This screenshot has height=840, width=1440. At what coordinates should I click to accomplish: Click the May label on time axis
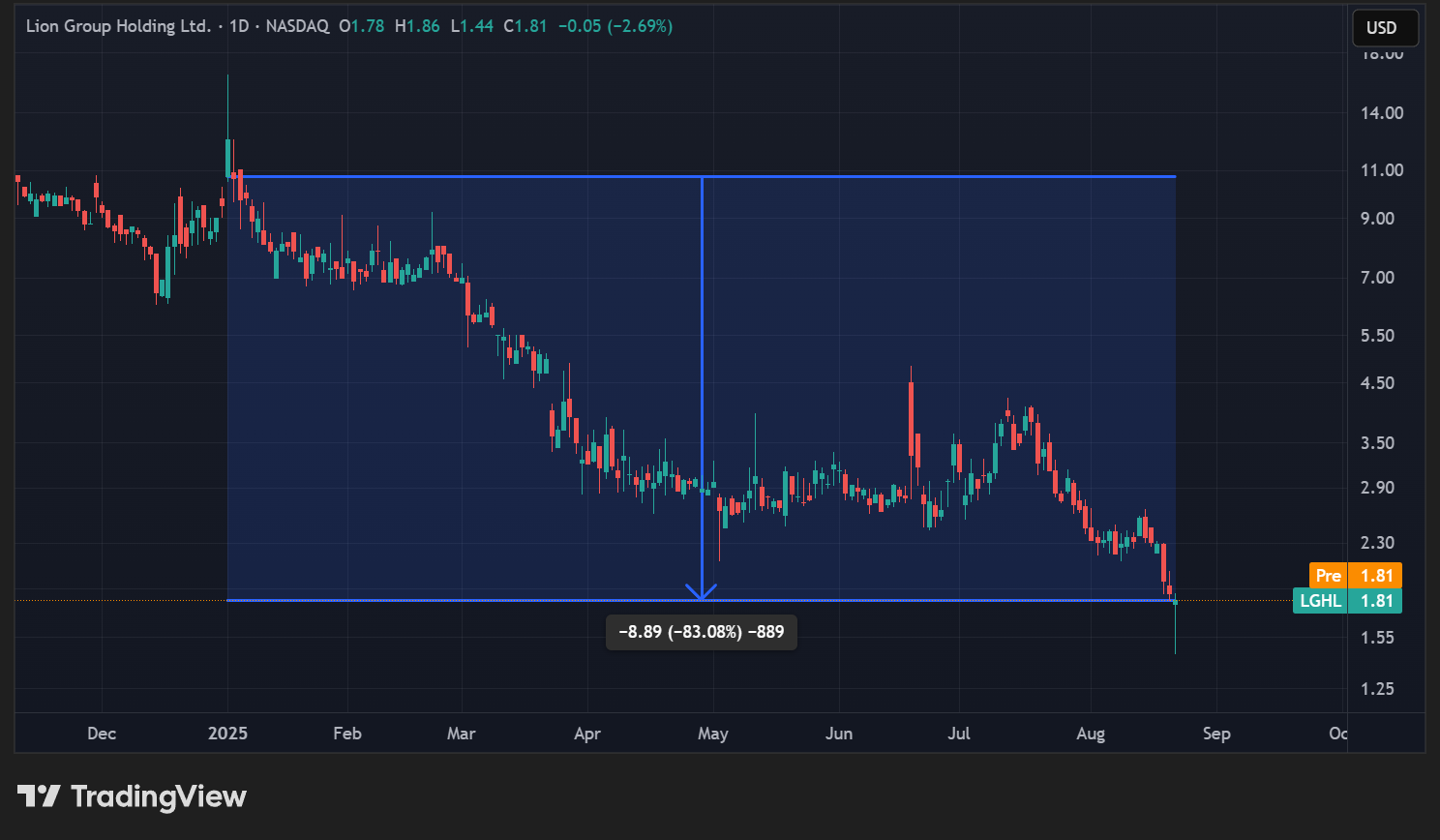coord(712,734)
